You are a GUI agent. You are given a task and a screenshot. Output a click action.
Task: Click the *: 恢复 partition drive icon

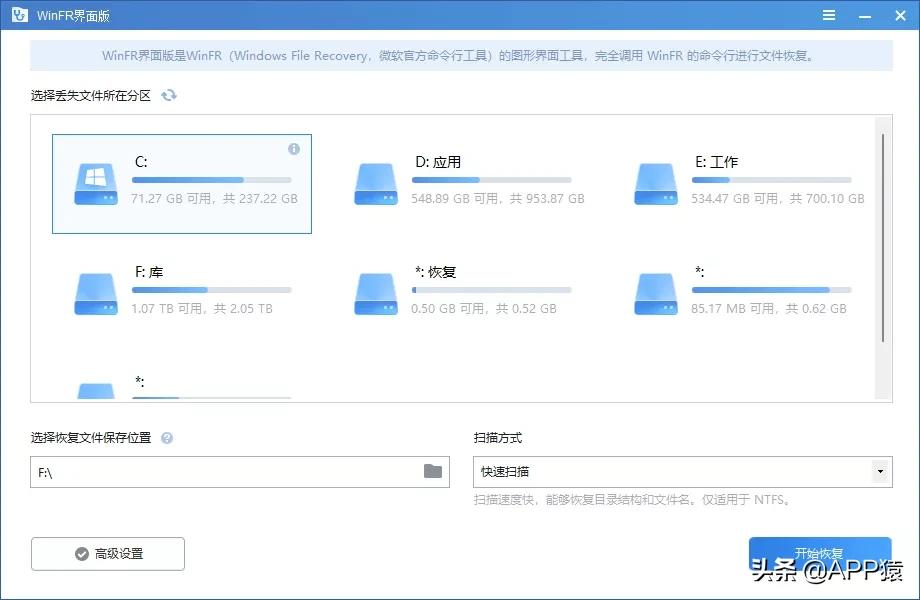375,293
